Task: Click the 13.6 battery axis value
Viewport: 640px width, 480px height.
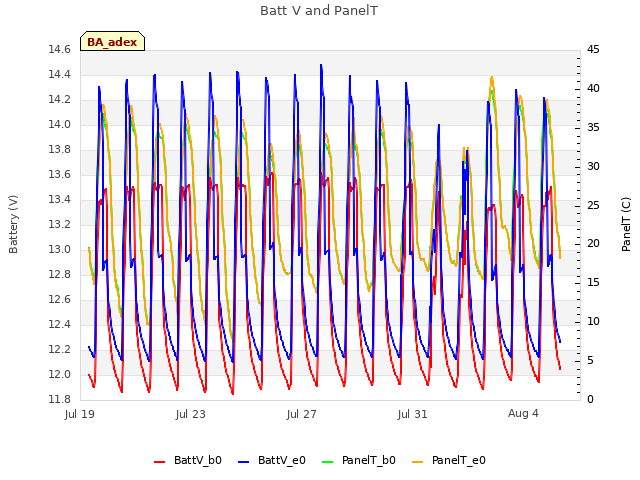Action: [60, 175]
